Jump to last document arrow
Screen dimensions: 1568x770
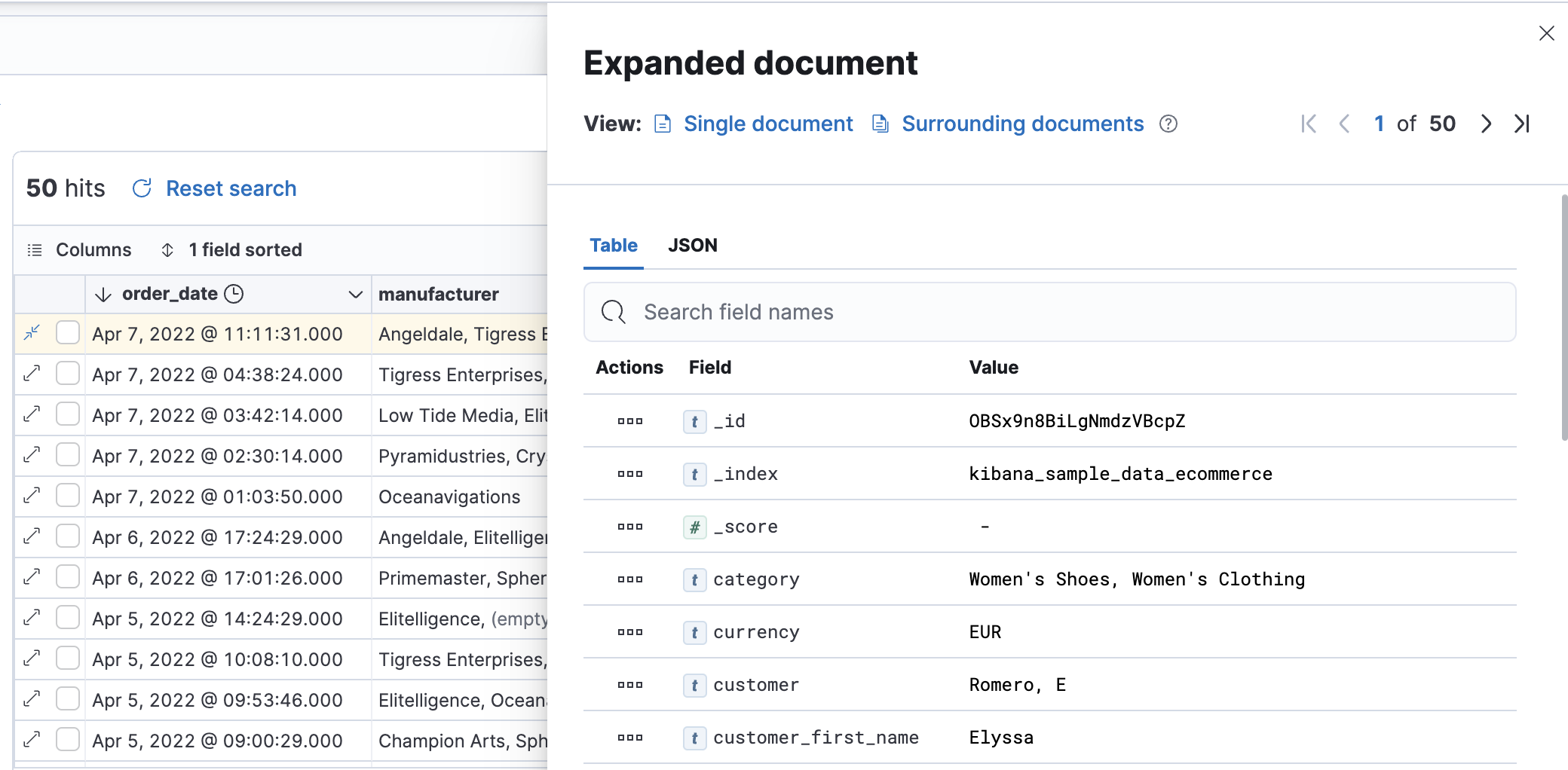click(1521, 124)
